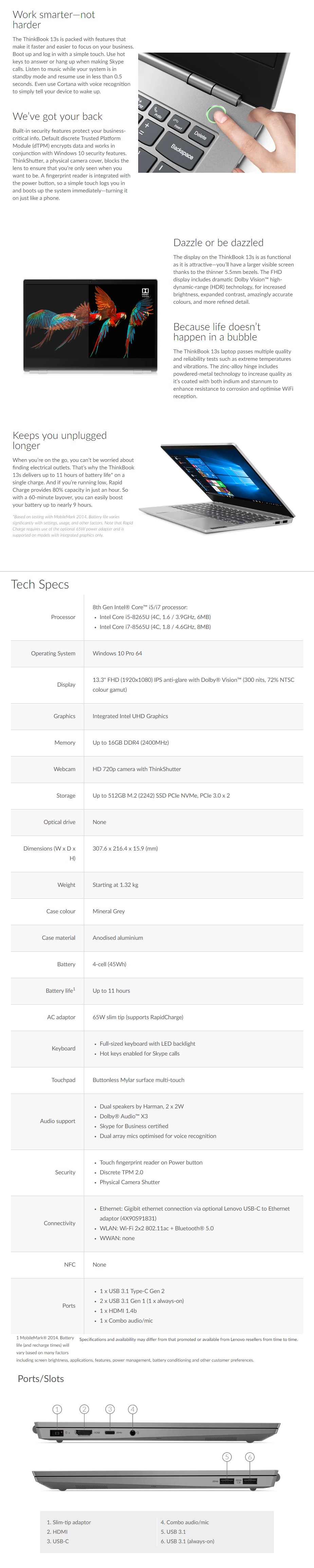The width and height of the screenshot is (314, 1568).
Task: Click the "Dazzle or be dazzled" heading
Action: click(x=219, y=242)
